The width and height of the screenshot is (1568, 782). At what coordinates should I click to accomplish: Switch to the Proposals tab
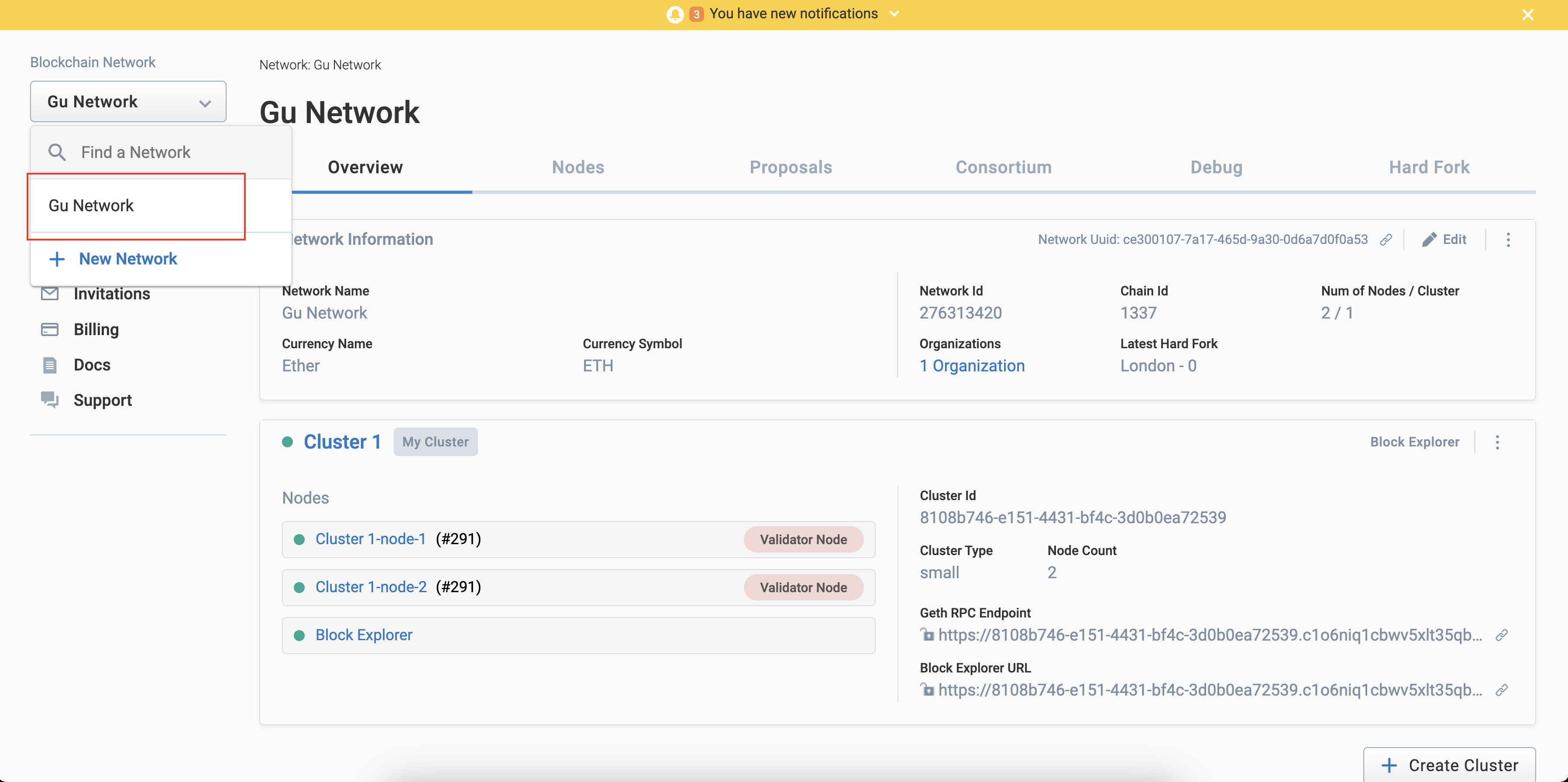(x=791, y=168)
